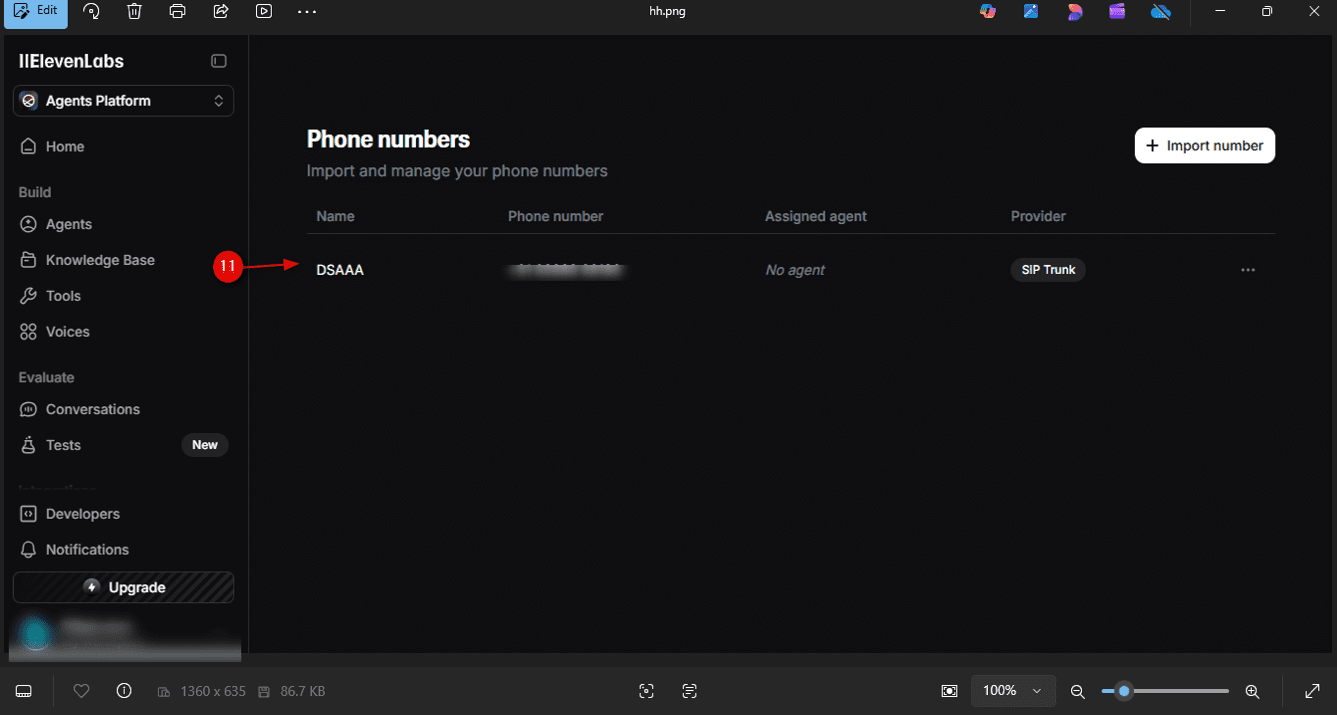
Task: Open the See more menu
Action: (306, 11)
